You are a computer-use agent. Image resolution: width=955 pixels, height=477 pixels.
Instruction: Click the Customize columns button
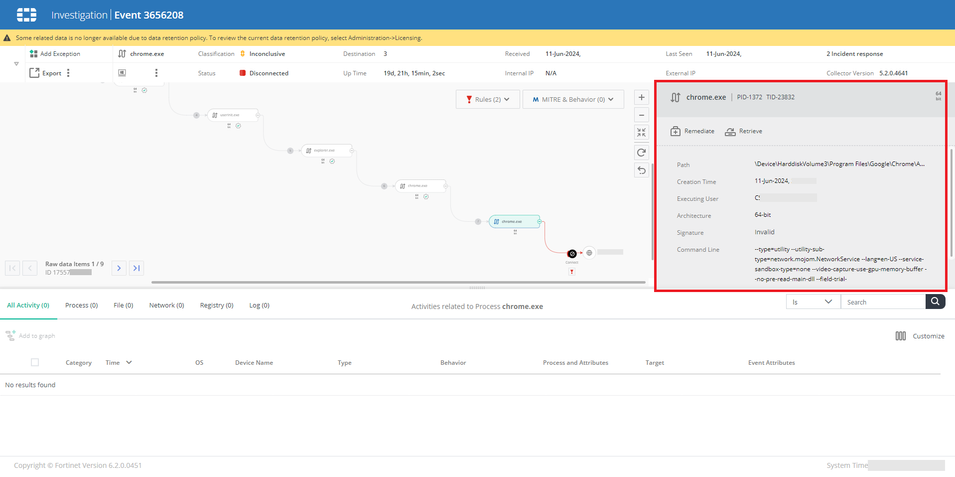[920, 336]
